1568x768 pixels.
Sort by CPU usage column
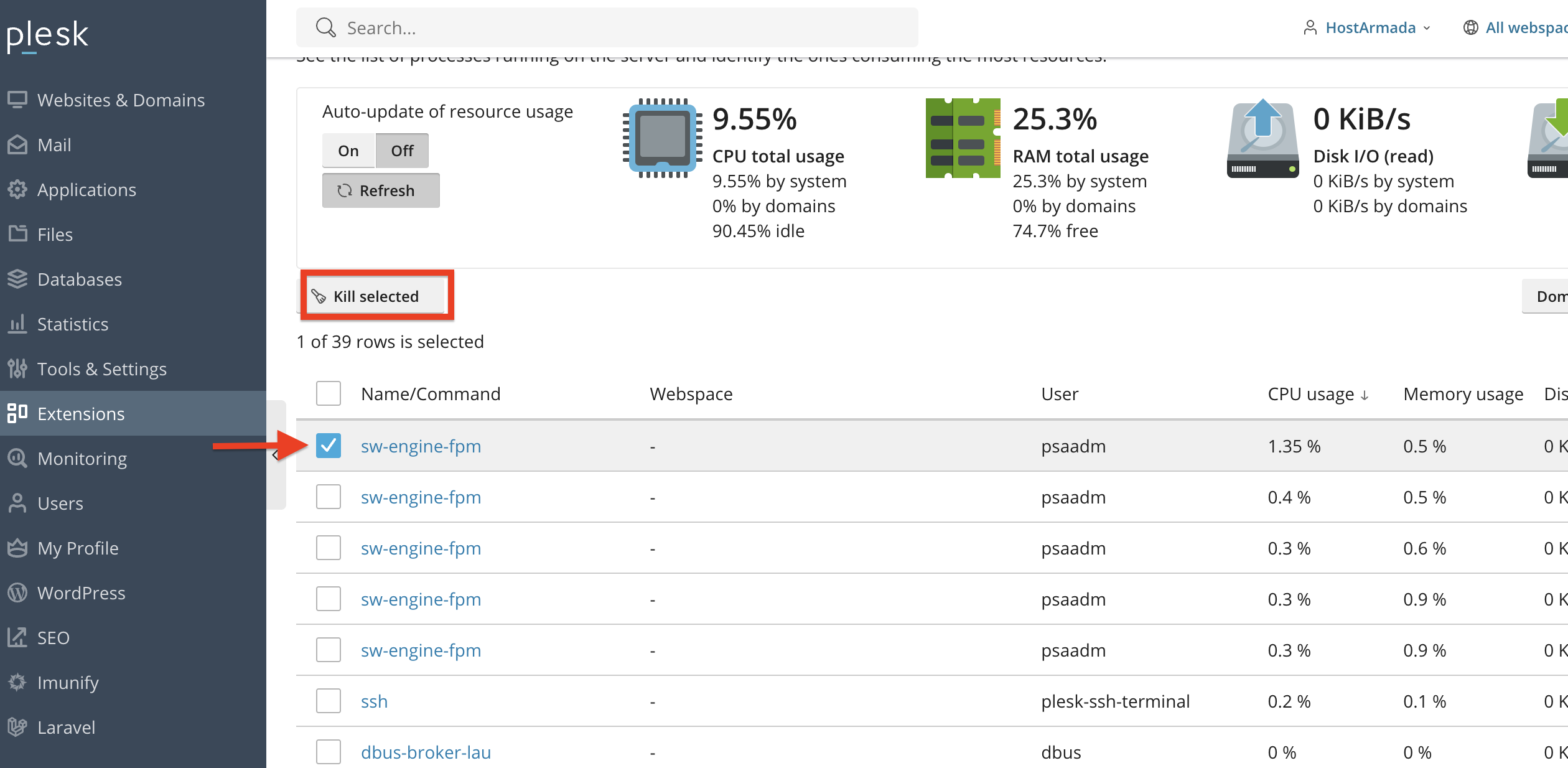pyautogui.click(x=1318, y=394)
